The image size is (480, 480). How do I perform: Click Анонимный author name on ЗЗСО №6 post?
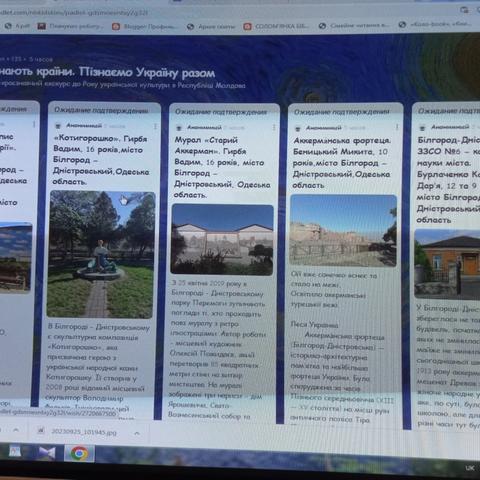450,127
